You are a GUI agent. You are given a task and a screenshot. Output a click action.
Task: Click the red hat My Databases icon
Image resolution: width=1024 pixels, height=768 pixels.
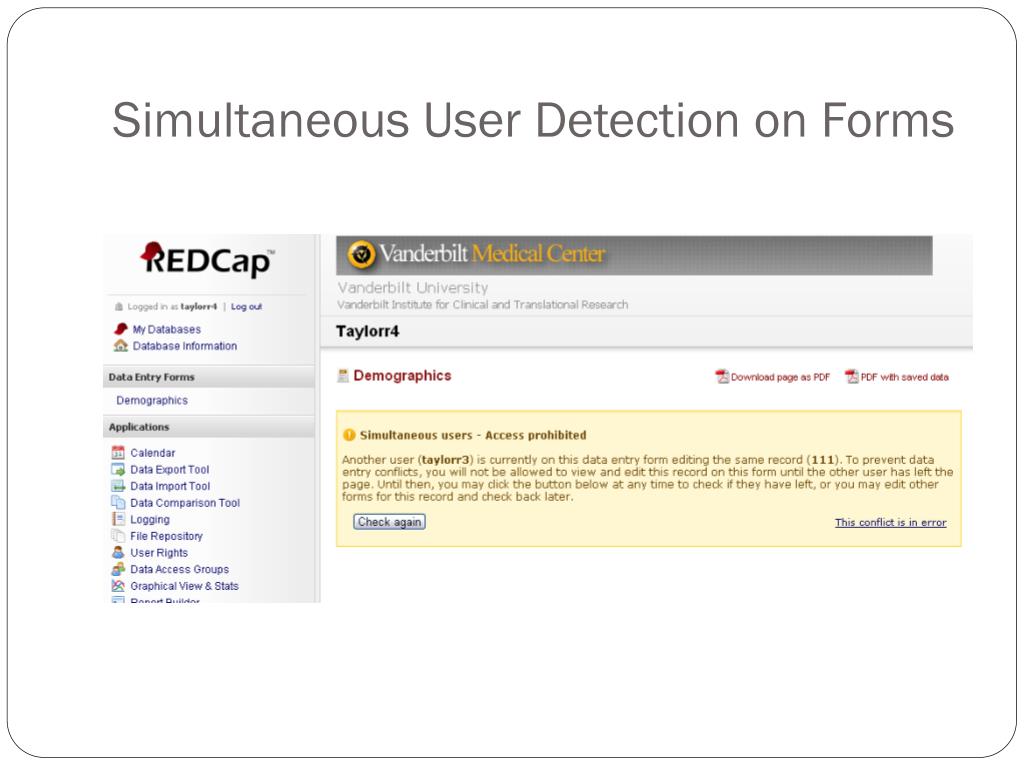click(121, 329)
